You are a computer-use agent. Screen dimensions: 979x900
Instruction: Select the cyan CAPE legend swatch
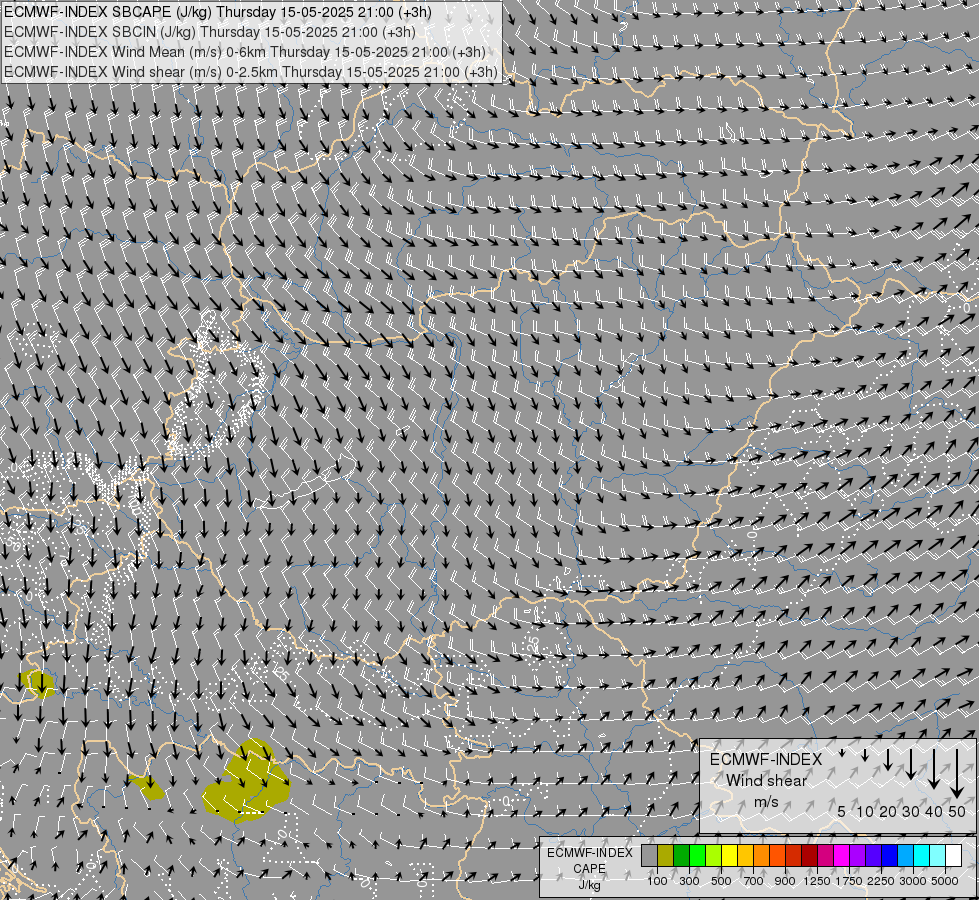(922, 856)
